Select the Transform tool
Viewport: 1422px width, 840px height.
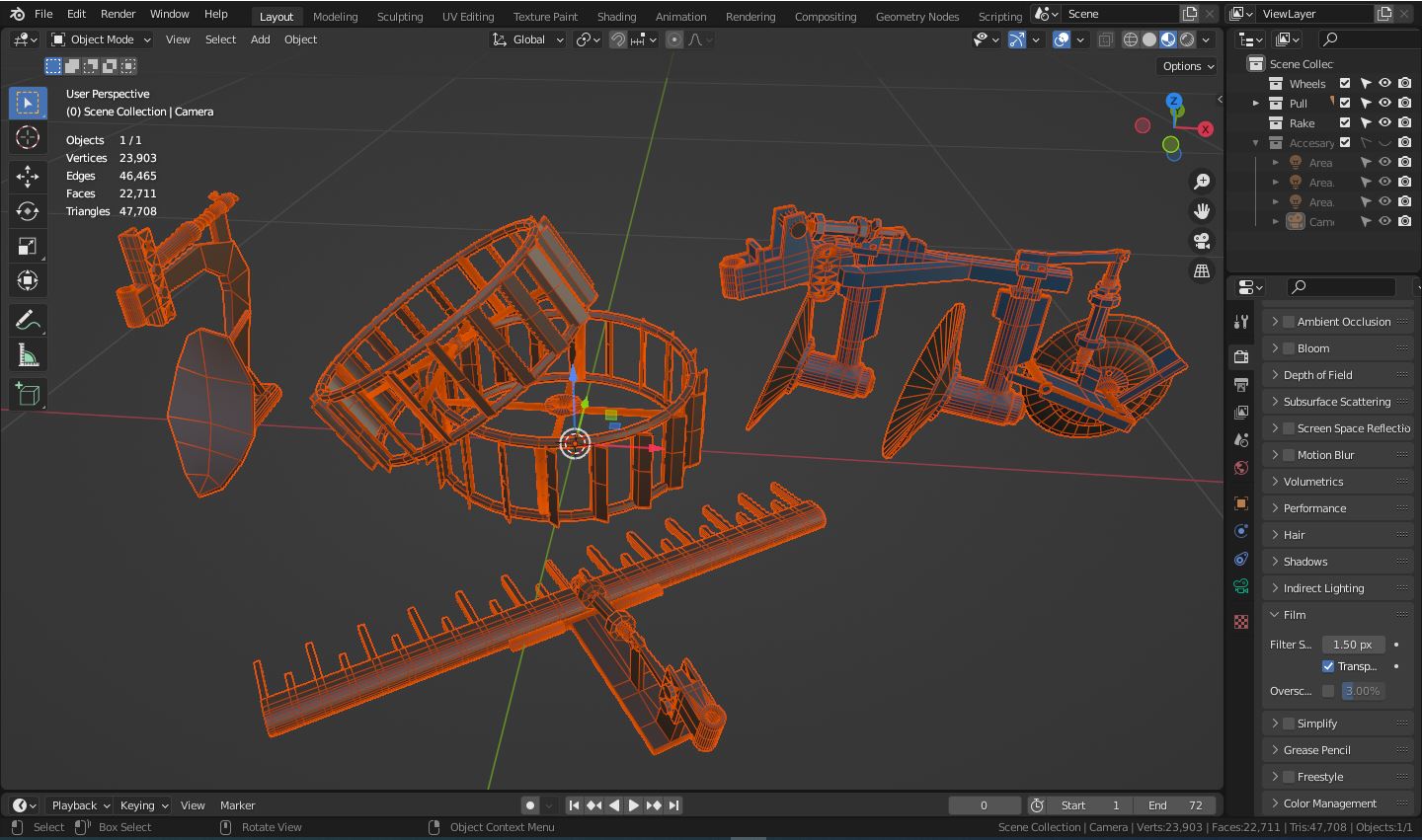[x=28, y=280]
